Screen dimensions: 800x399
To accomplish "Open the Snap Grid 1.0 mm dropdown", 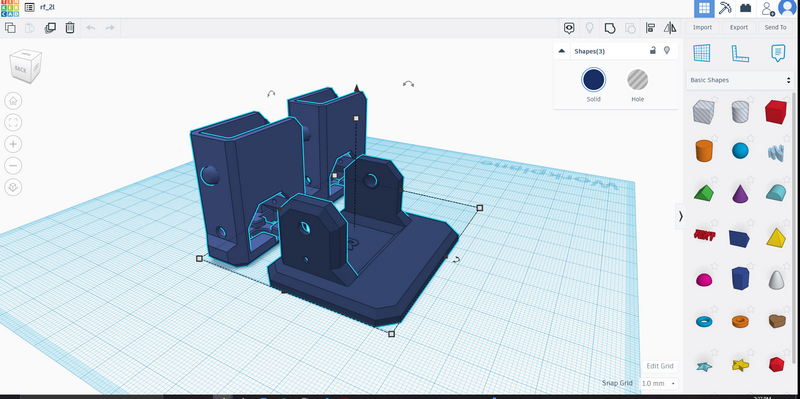I will tap(659, 383).
